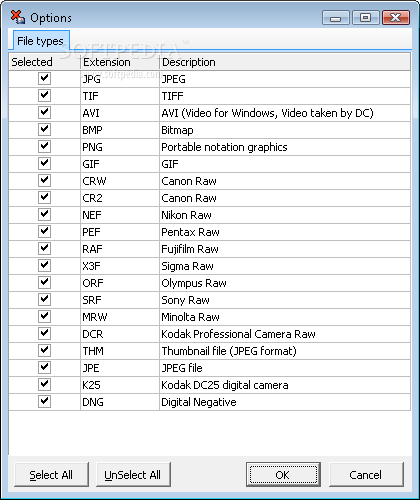420x500 pixels.
Task: Select Kodak Professional Camera Raw text
Action: pyautogui.click(x=238, y=334)
